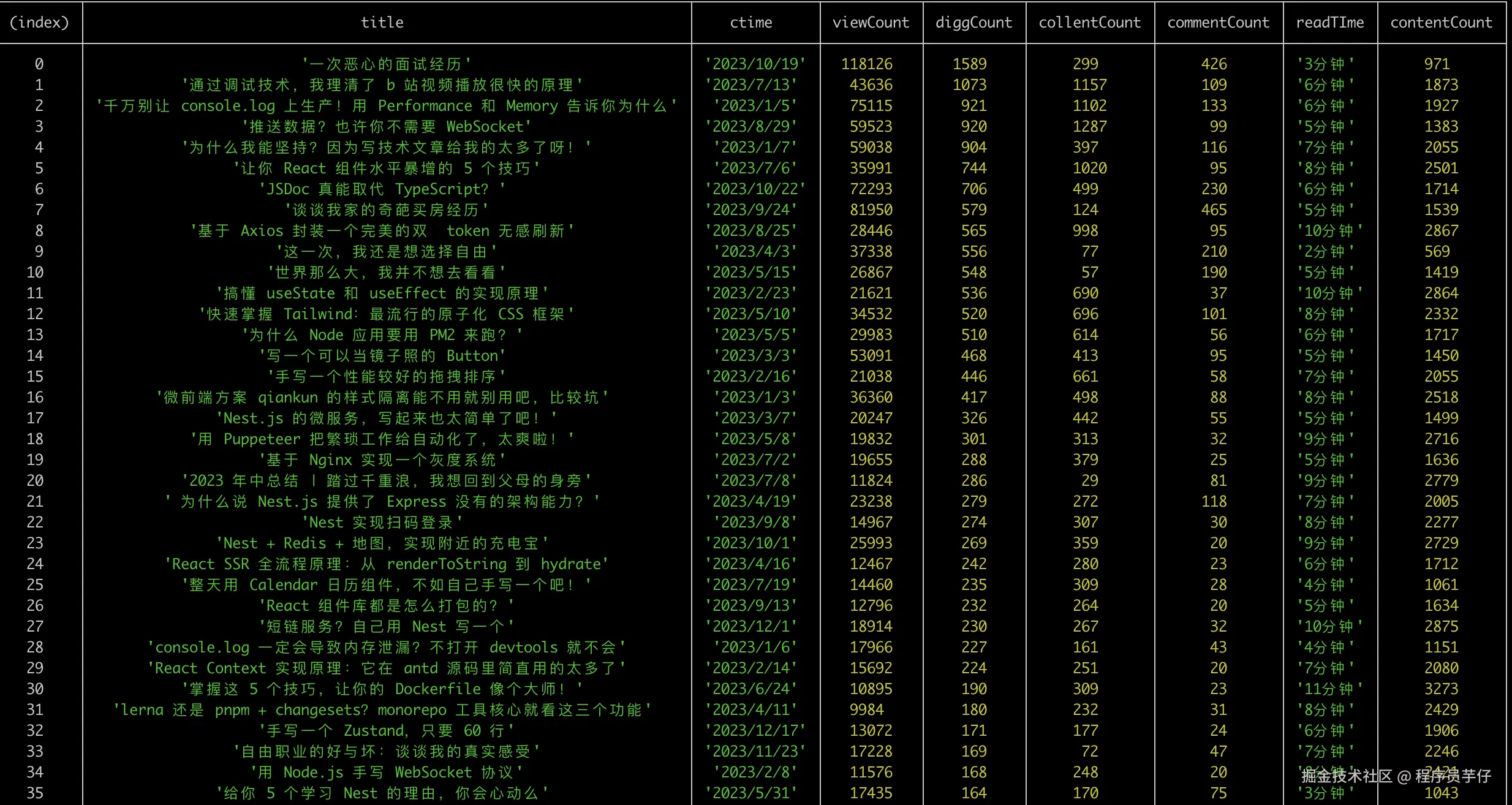
Task: Click the commentCount column header
Action: [1219, 22]
